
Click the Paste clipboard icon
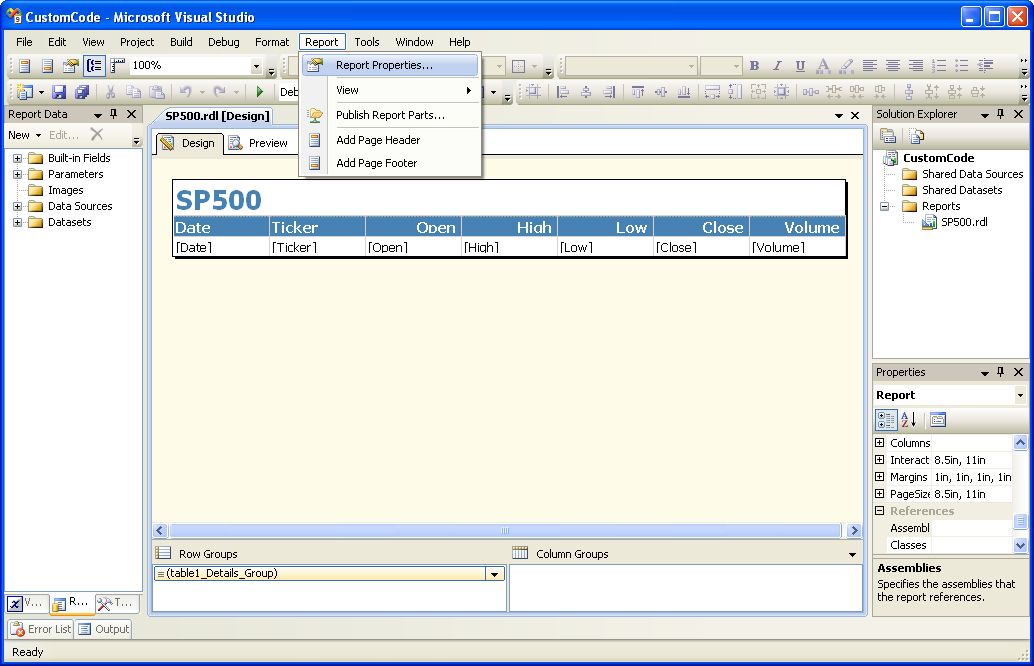[x=157, y=92]
